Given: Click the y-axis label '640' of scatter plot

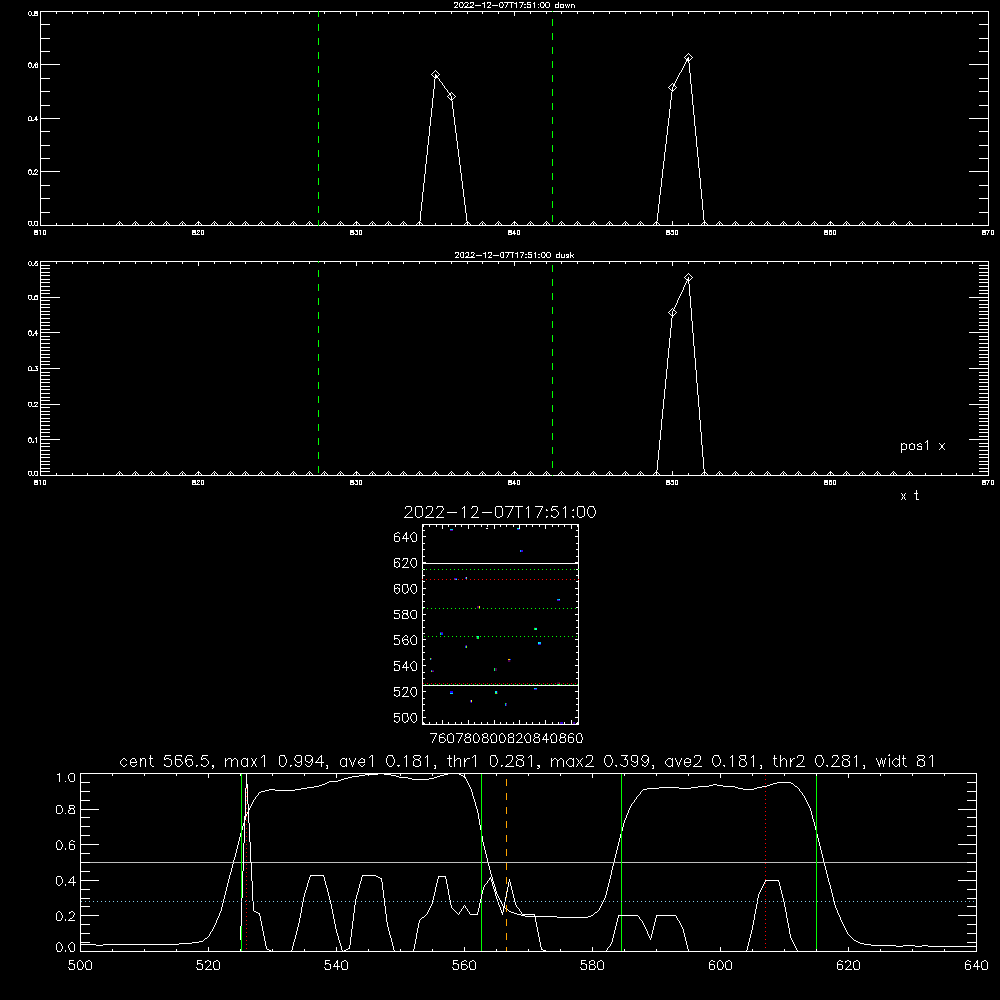Looking at the screenshot, I should click(x=406, y=537).
